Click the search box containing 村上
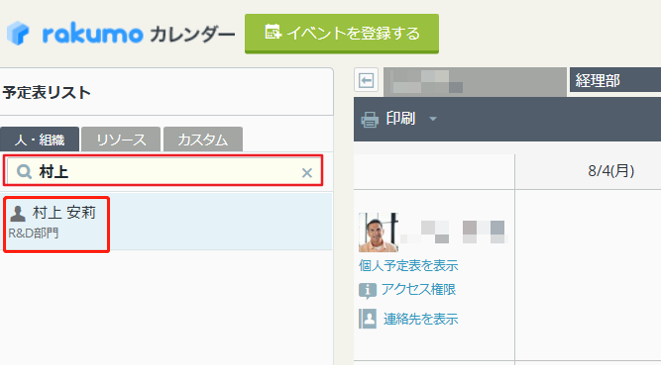The height and width of the screenshot is (365, 662). click(163, 170)
